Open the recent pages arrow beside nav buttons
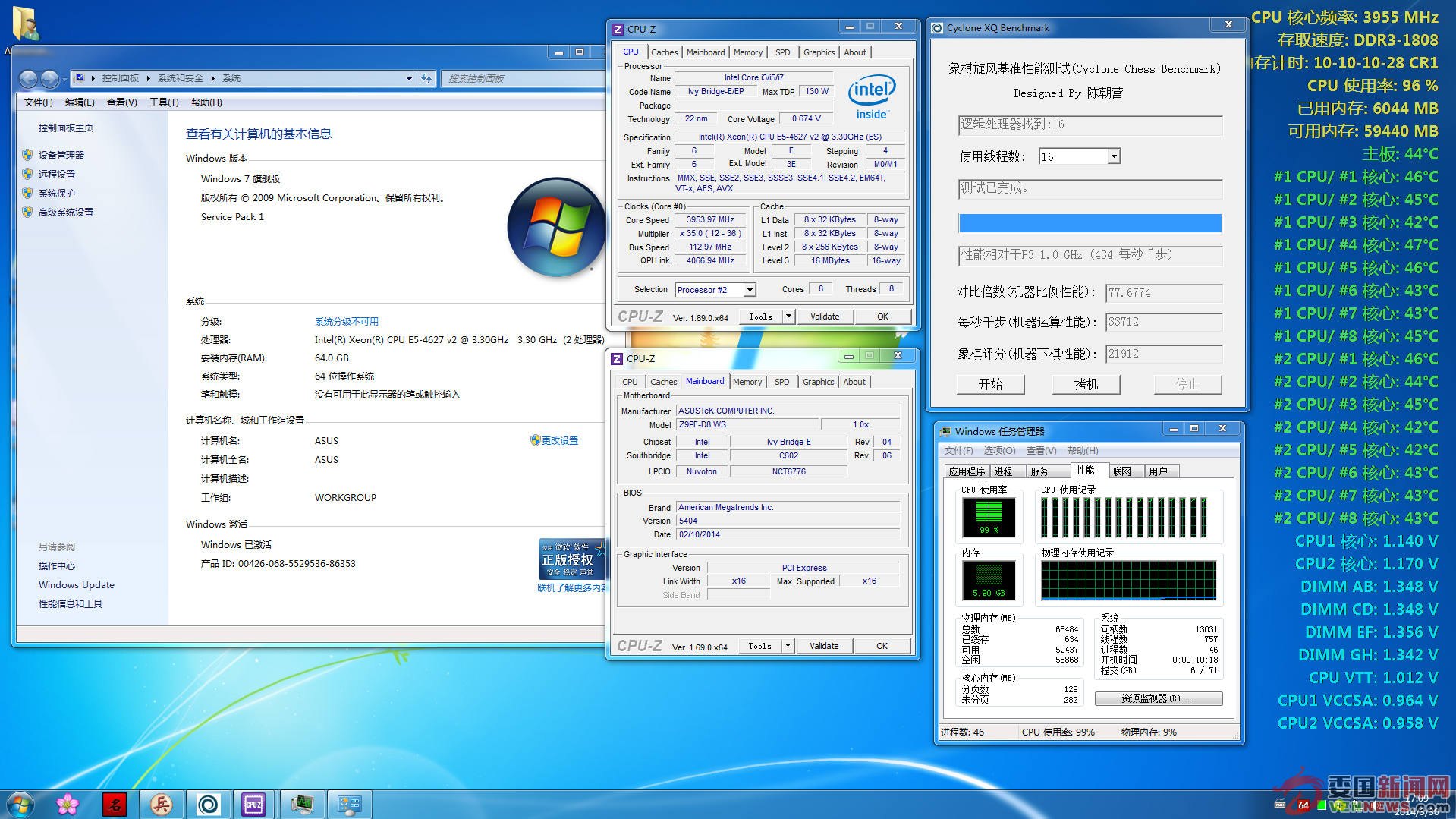This screenshot has width=1456, height=819. [x=64, y=79]
